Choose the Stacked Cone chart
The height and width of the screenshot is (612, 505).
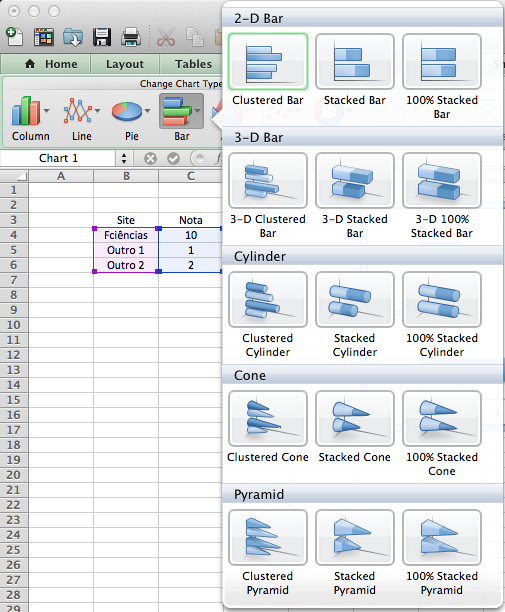point(355,418)
